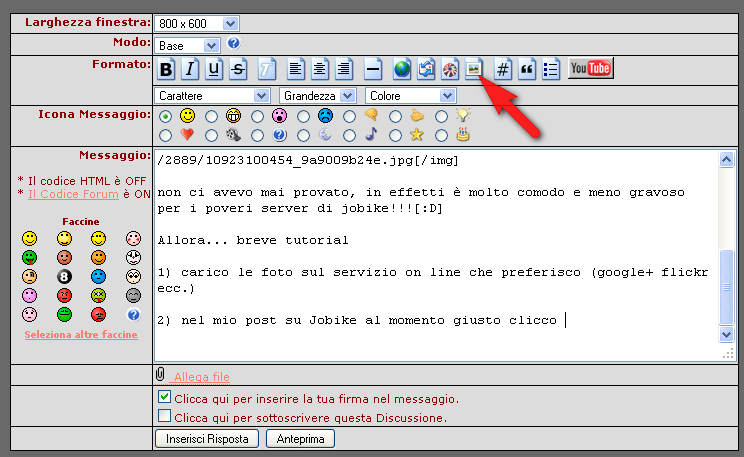
Task: Insert the black 8-ball smiley from Faccine
Action: pos(65,276)
